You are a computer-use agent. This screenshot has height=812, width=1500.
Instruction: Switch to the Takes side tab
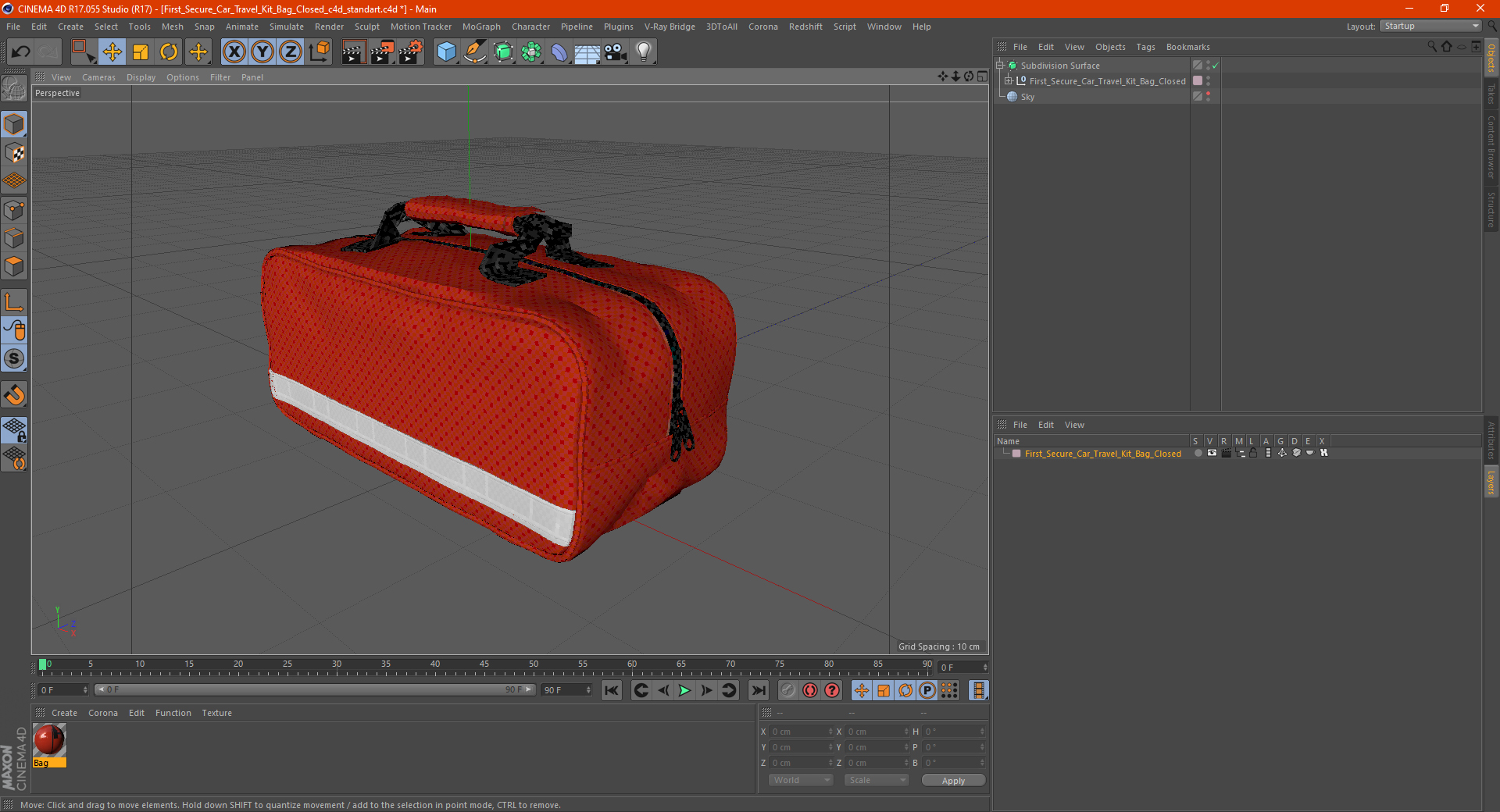(x=1491, y=94)
